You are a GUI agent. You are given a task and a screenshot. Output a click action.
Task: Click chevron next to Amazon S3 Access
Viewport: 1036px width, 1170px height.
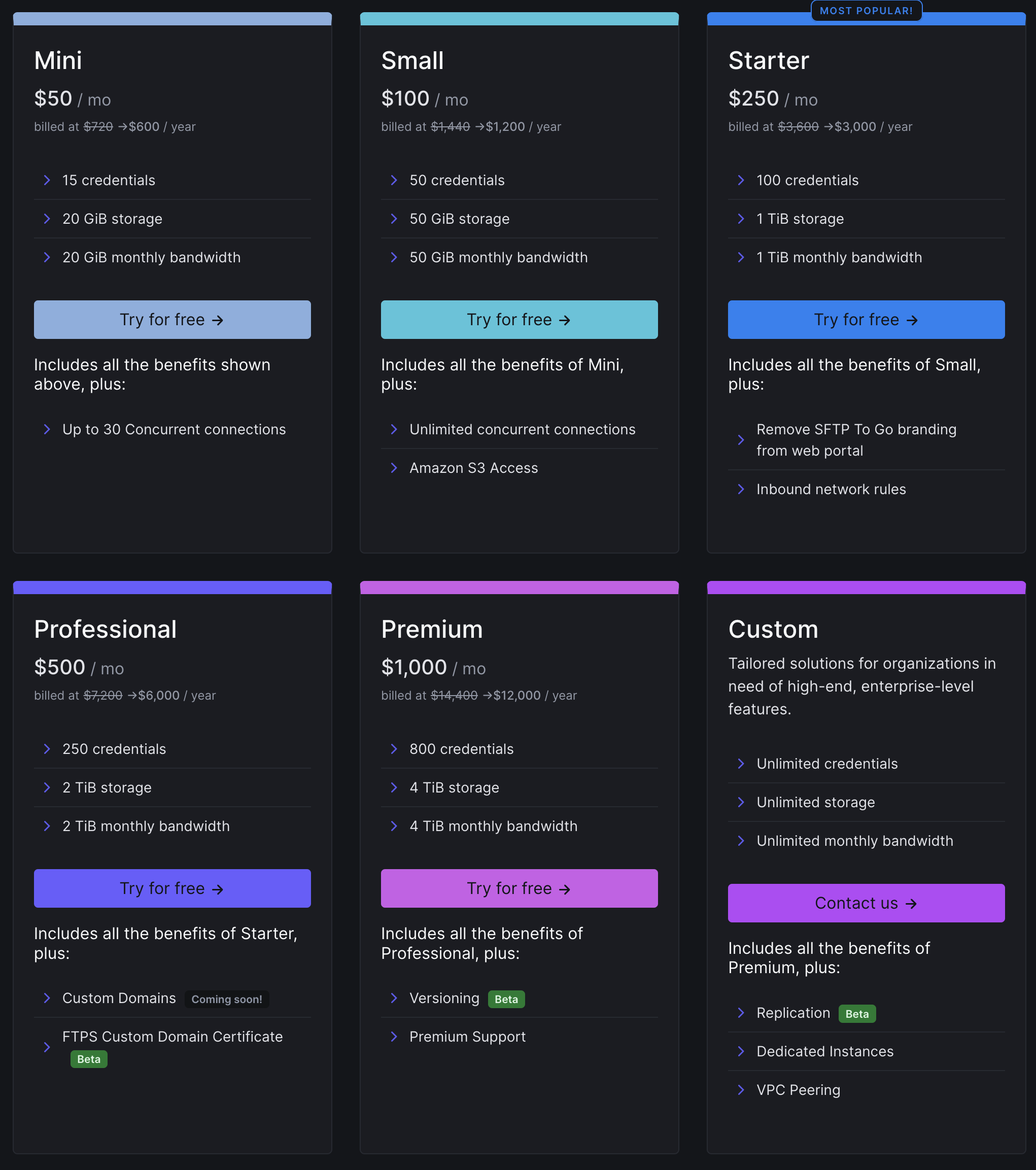394,468
